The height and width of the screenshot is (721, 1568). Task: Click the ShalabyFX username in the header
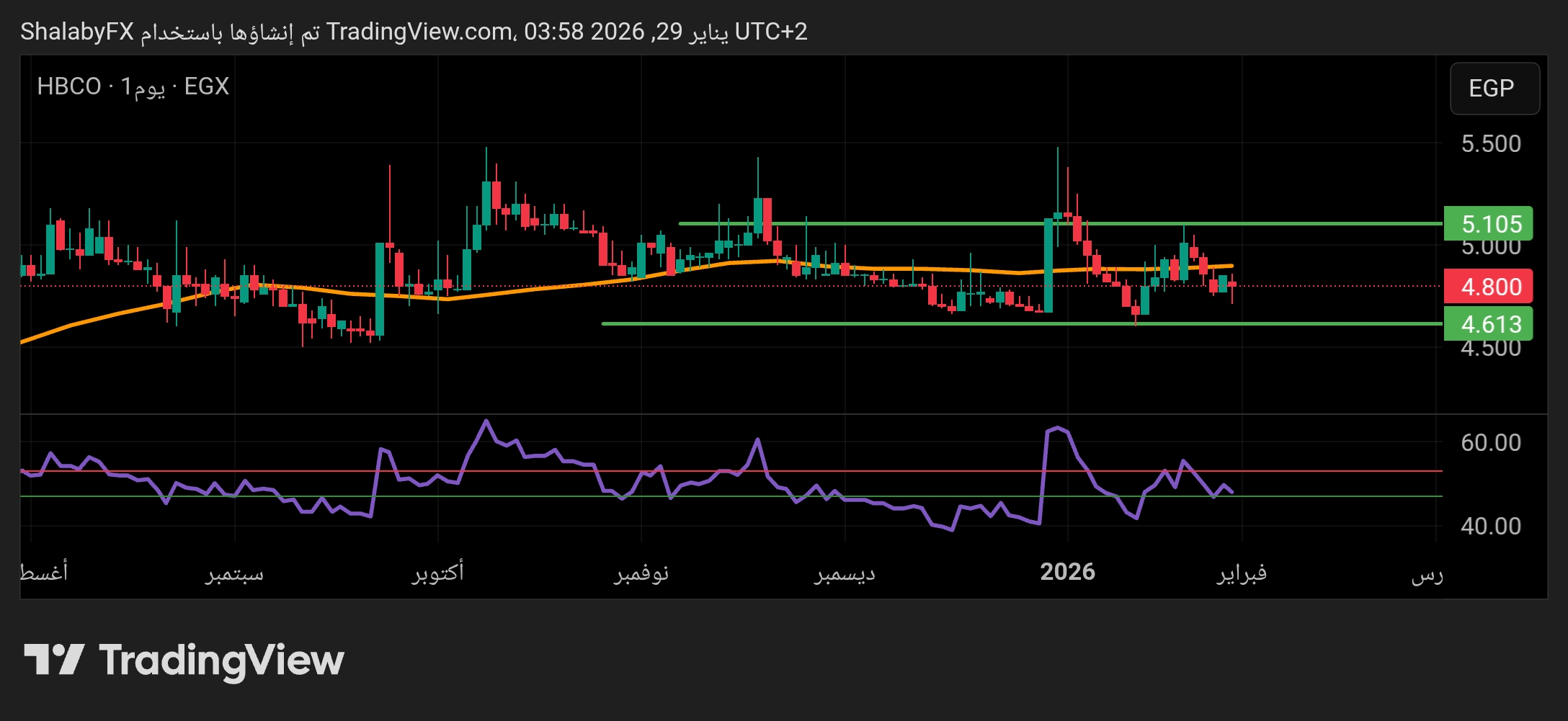(77, 32)
